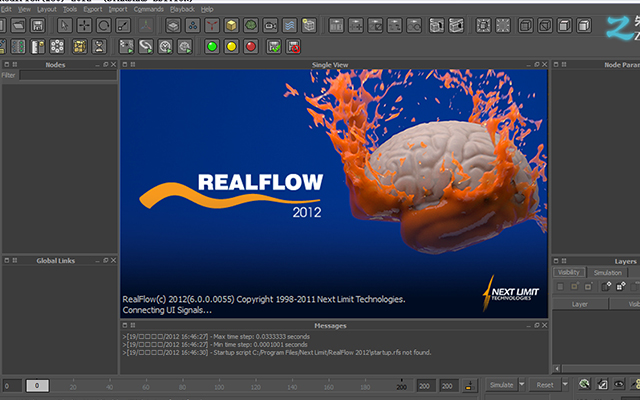Click the green mesh blob icon
The image size is (640, 400).
[251, 25]
